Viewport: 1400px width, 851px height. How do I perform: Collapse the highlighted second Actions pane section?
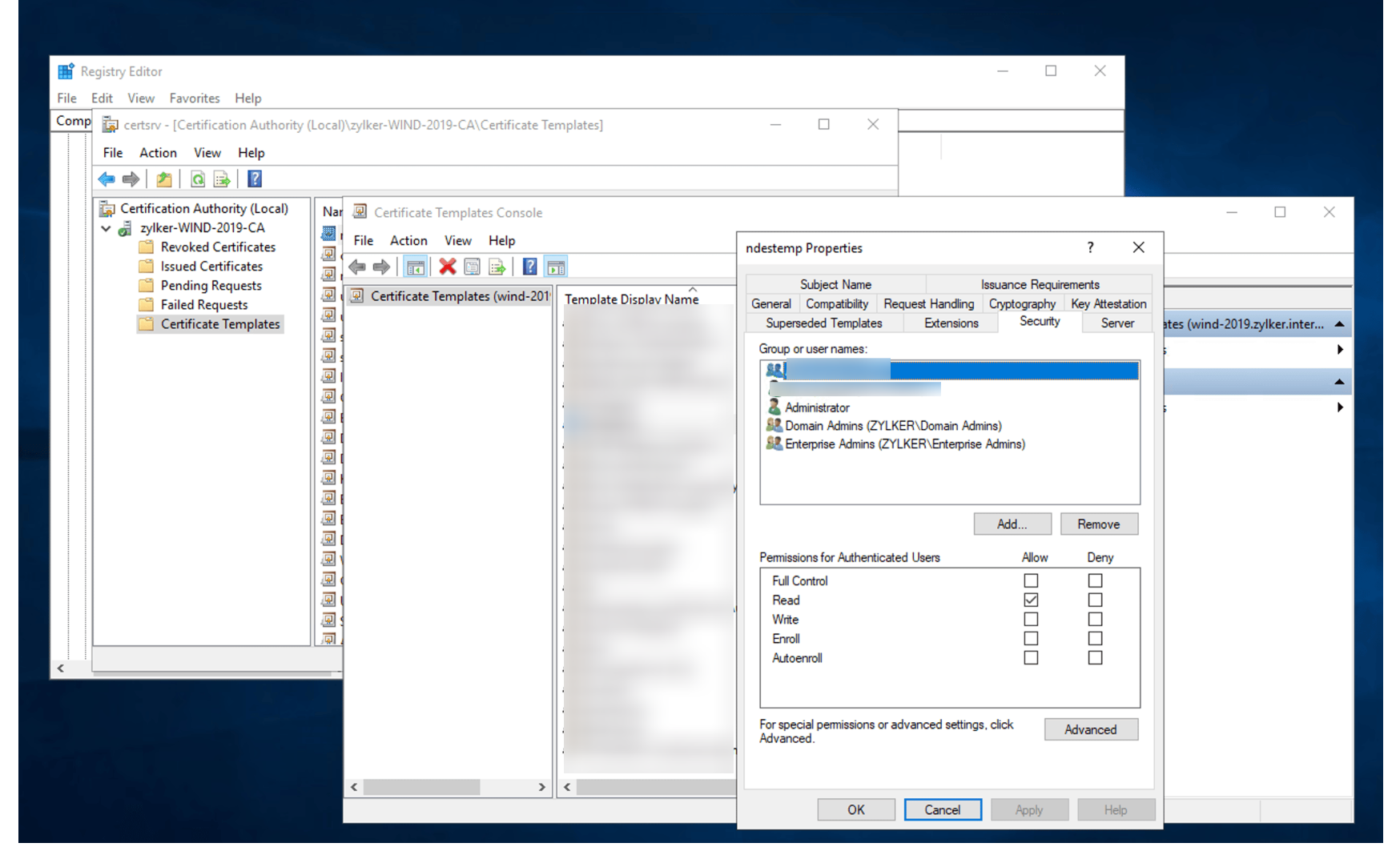[1339, 382]
